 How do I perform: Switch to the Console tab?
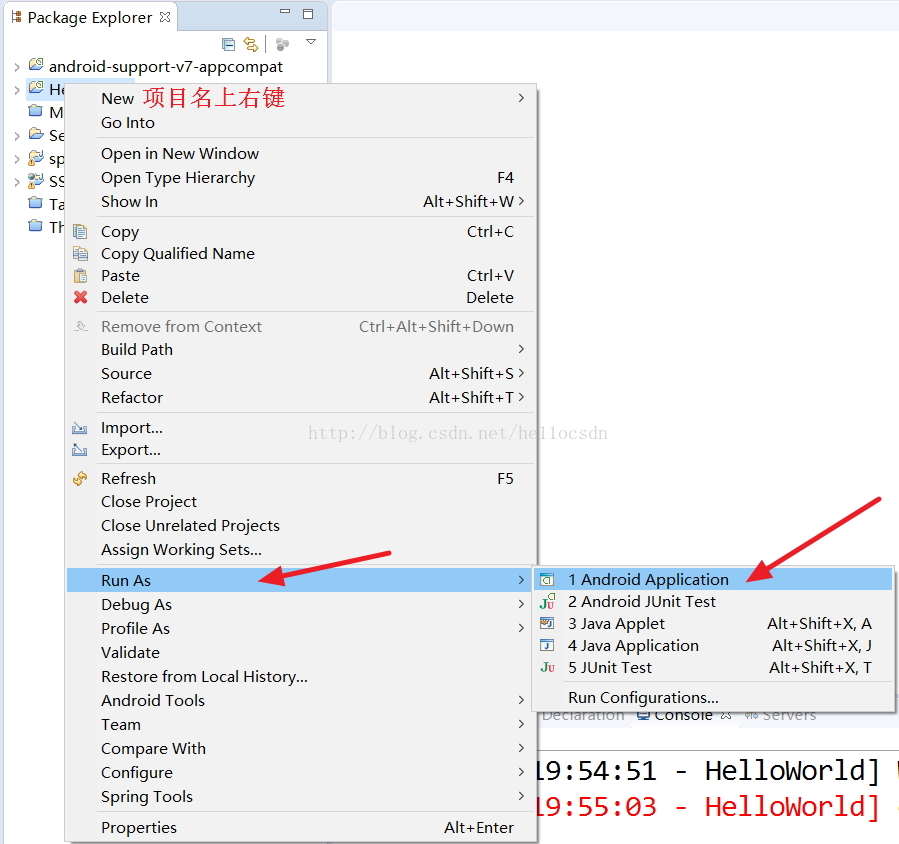click(x=683, y=717)
